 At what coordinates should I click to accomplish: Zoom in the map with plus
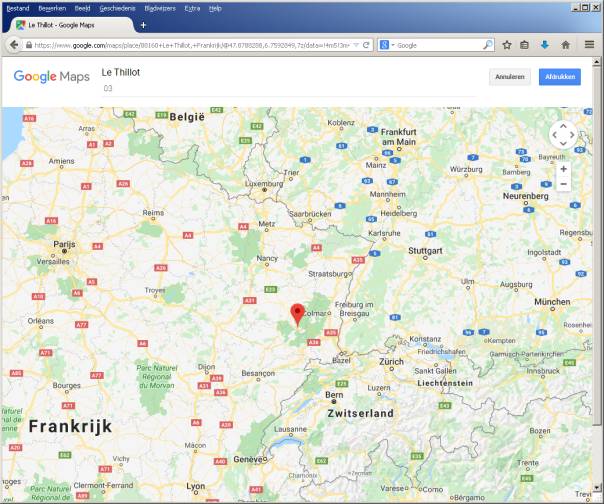click(563, 169)
